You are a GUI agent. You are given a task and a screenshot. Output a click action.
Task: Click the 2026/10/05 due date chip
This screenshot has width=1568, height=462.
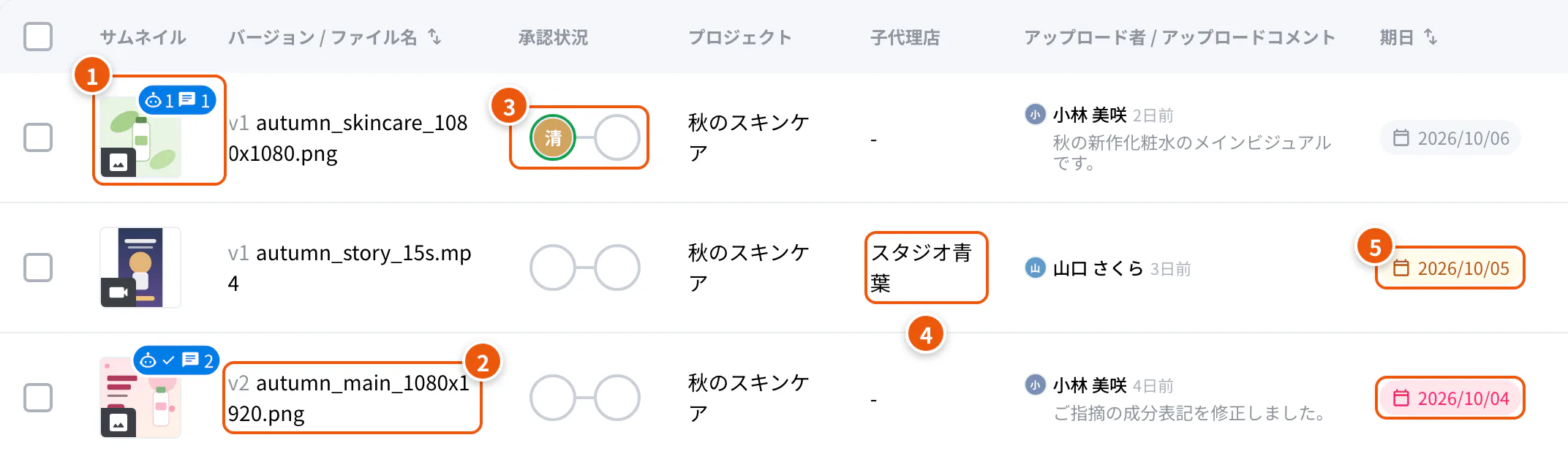pos(1450,268)
